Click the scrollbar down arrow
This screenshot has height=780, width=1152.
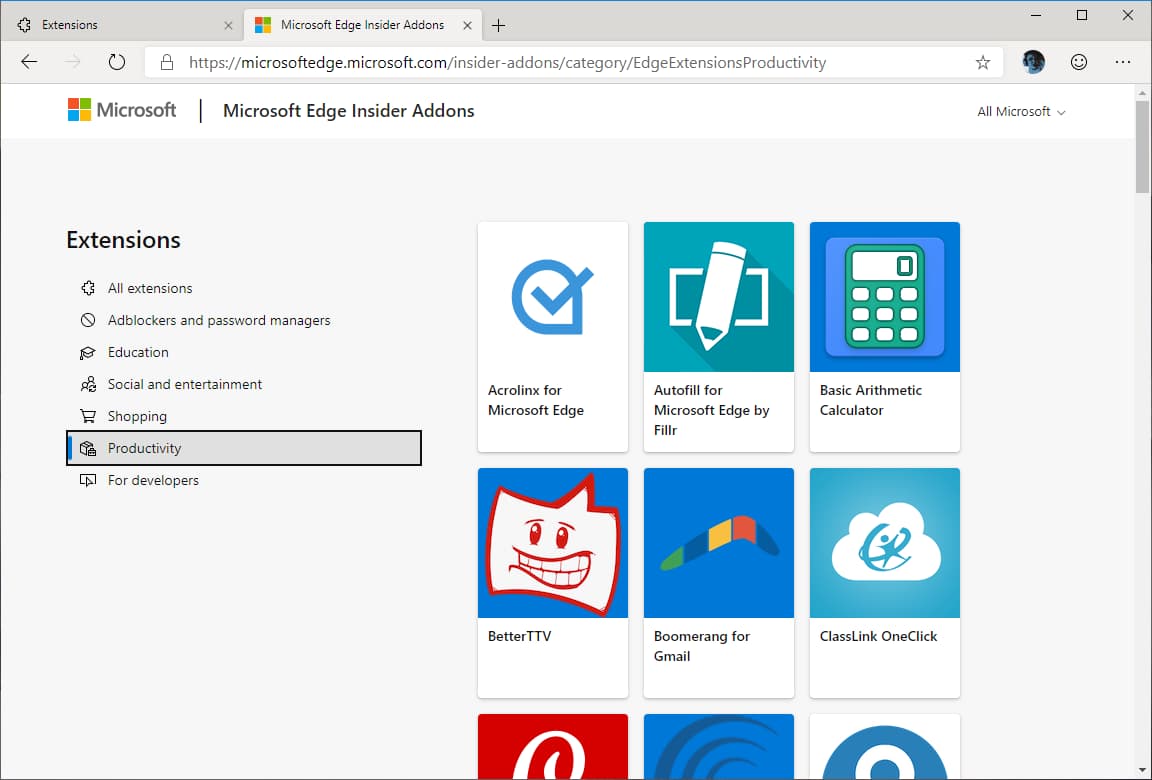(x=1142, y=770)
